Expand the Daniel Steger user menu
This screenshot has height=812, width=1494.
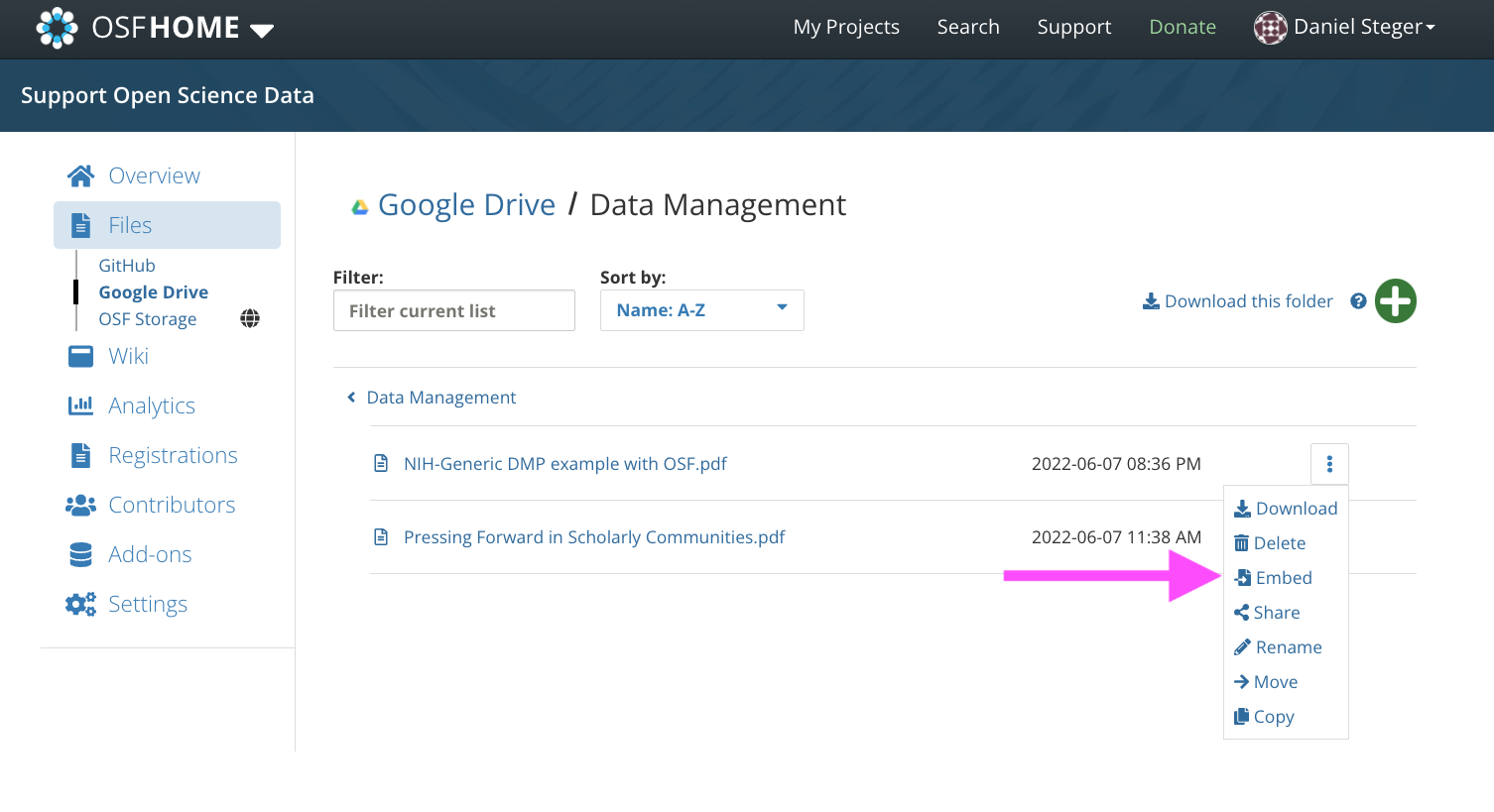(1364, 27)
